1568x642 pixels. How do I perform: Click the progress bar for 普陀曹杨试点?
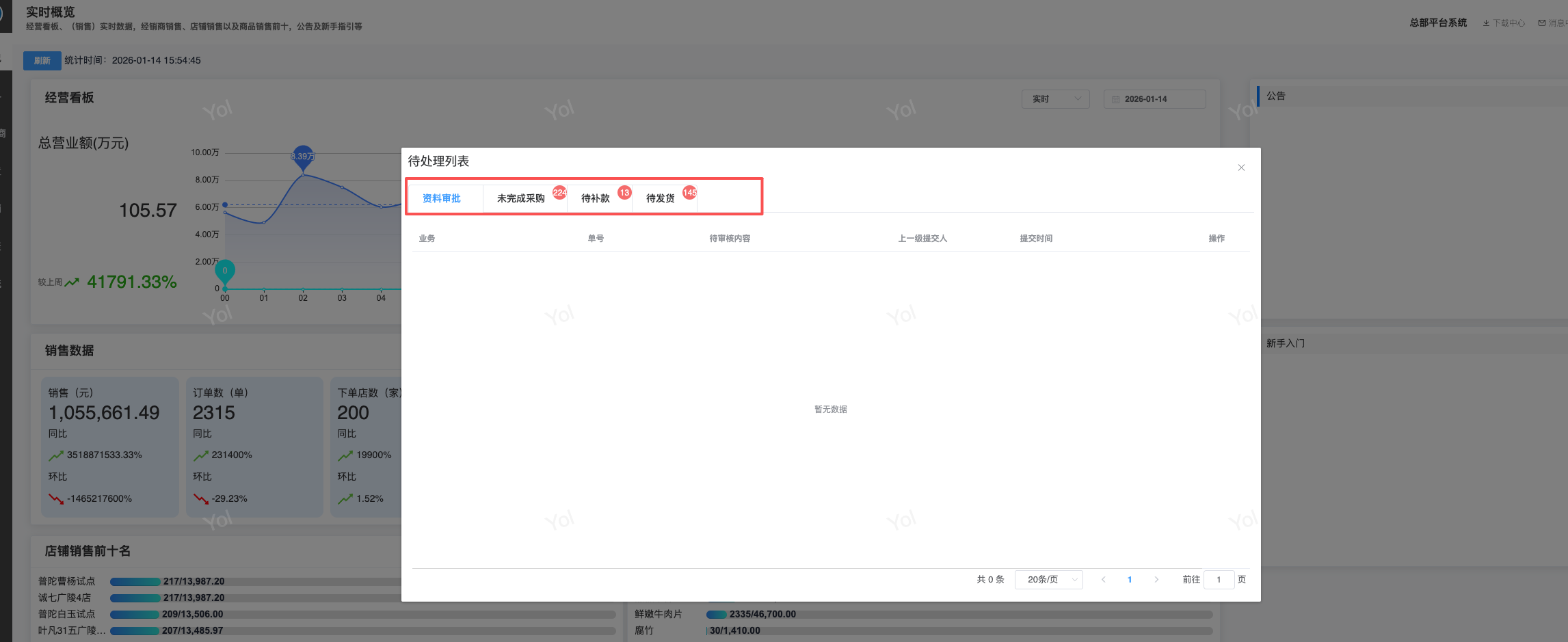pos(363,582)
